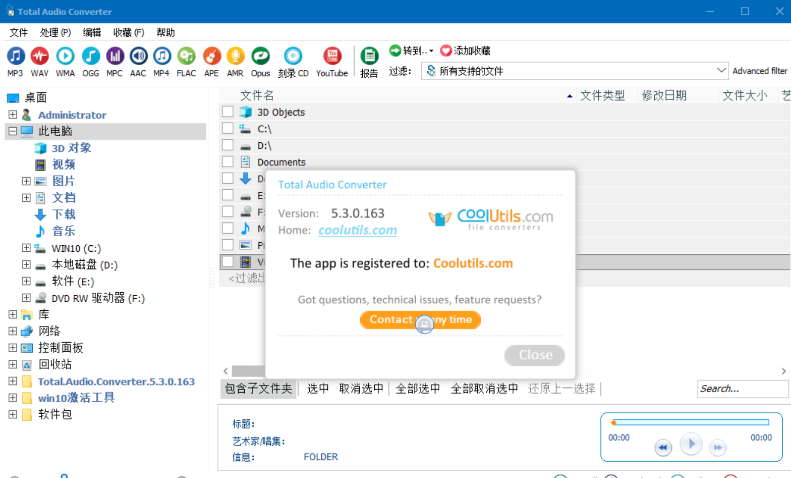The height and width of the screenshot is (478, 791).
Task: Play audio with the play button
Action: pos(691,444)
